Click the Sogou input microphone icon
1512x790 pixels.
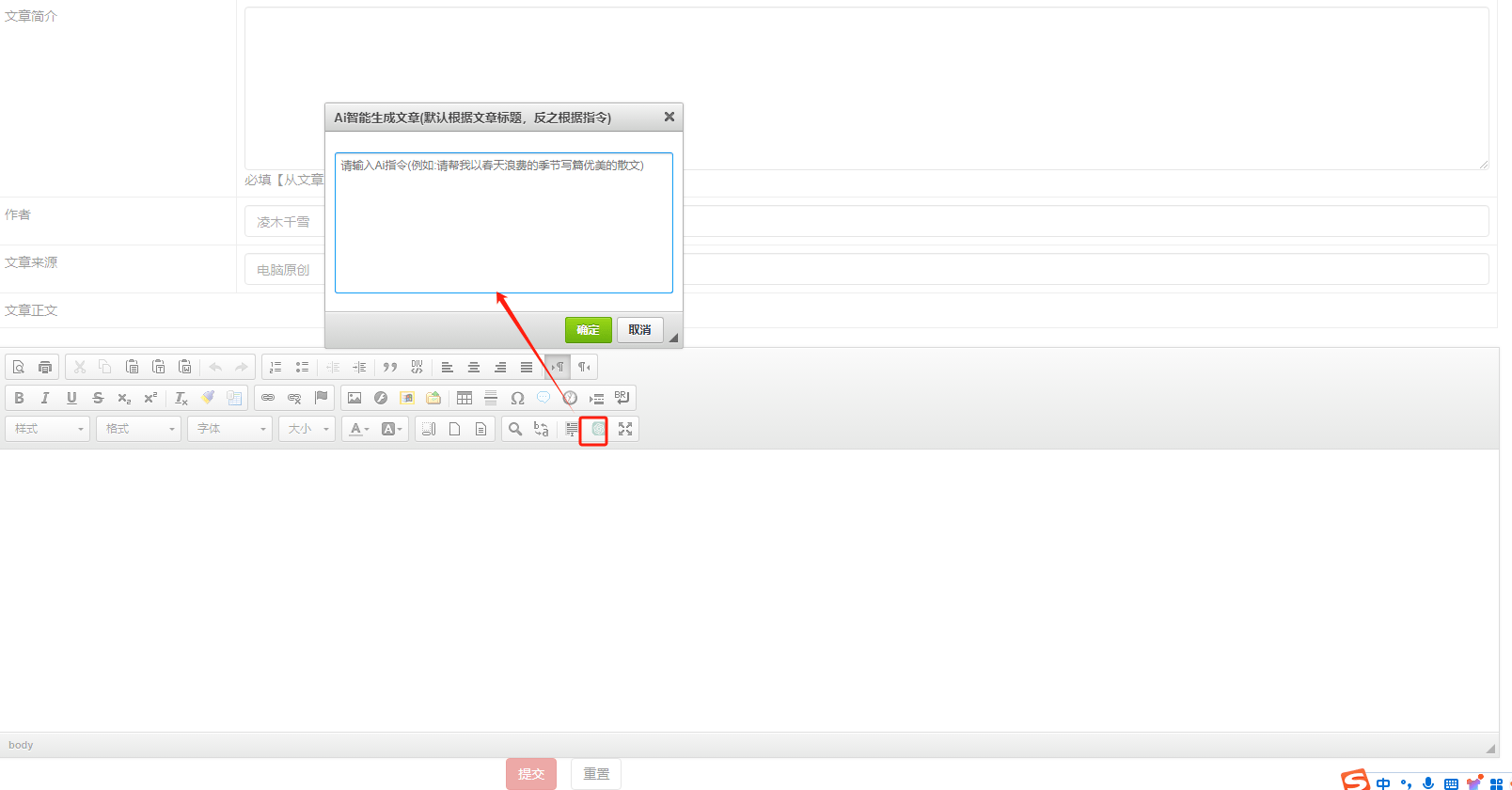coord(1428,782)
